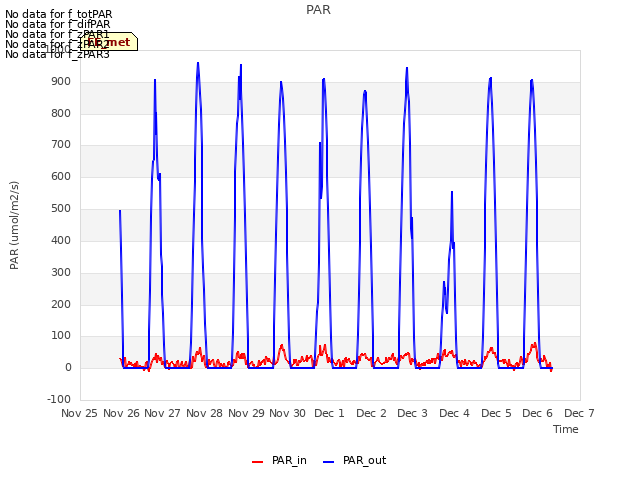Click the 900 y-axis tick label
Image resolution: width=640 pixels, height=480 pixels.
point(61,82)
